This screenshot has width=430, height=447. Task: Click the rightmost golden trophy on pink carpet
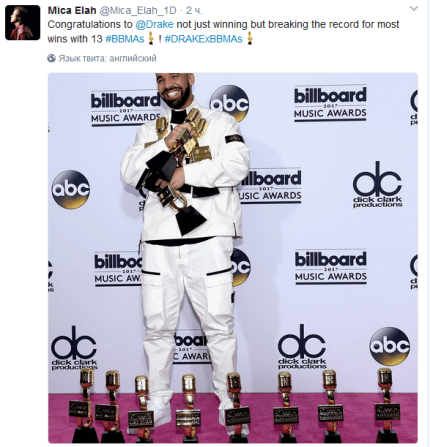click(x=386, y=405)
